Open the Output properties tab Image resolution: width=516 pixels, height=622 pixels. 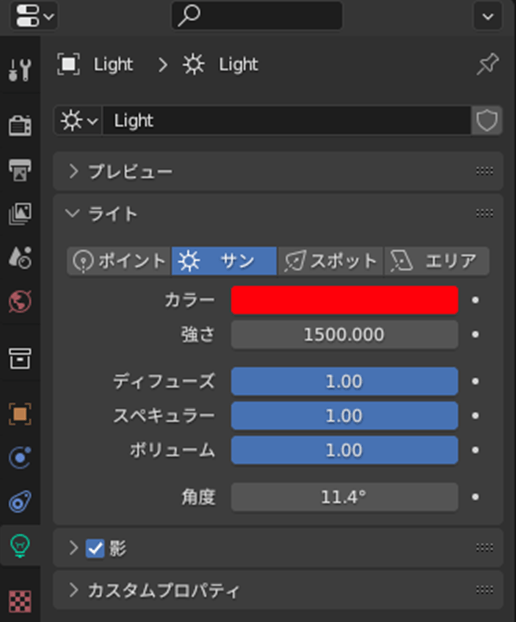(x=20, y=170)
